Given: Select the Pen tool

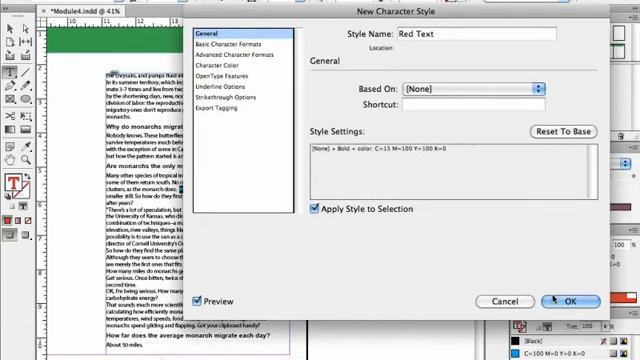Looking at the screenshot, I should pos(10,86).
